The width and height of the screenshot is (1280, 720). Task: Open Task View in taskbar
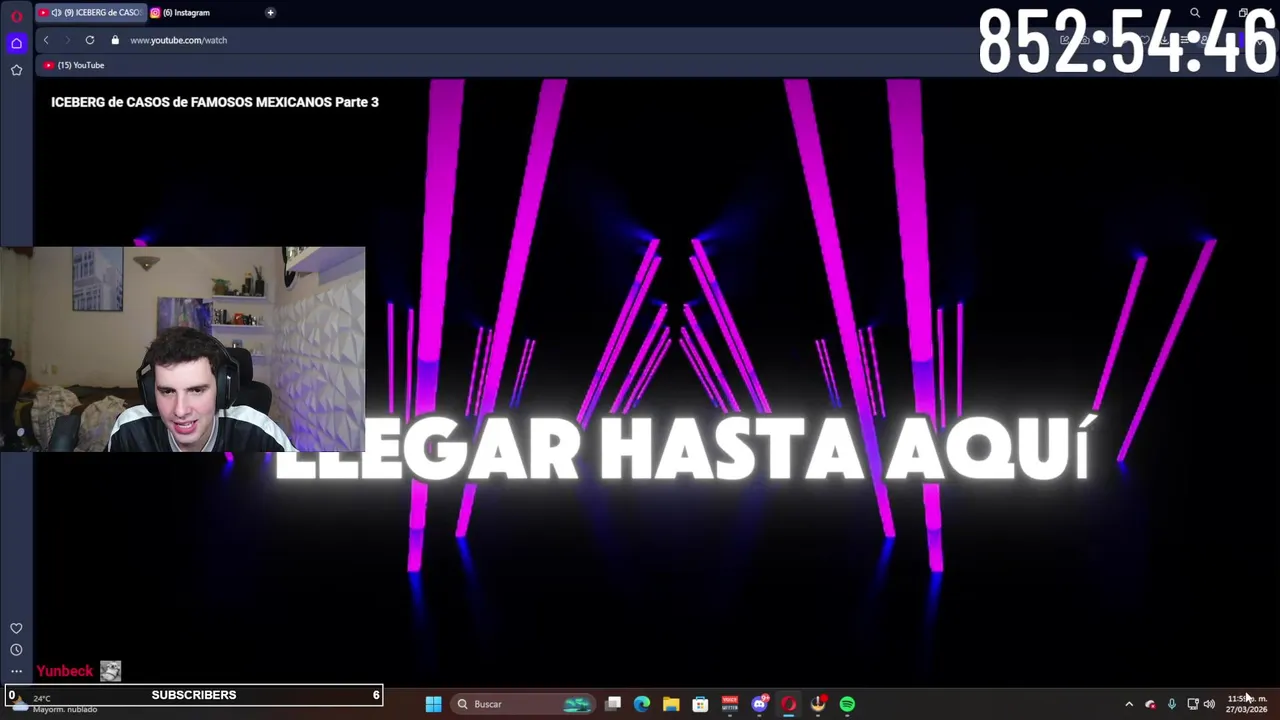pyautogui.click(x=613, y=704)
